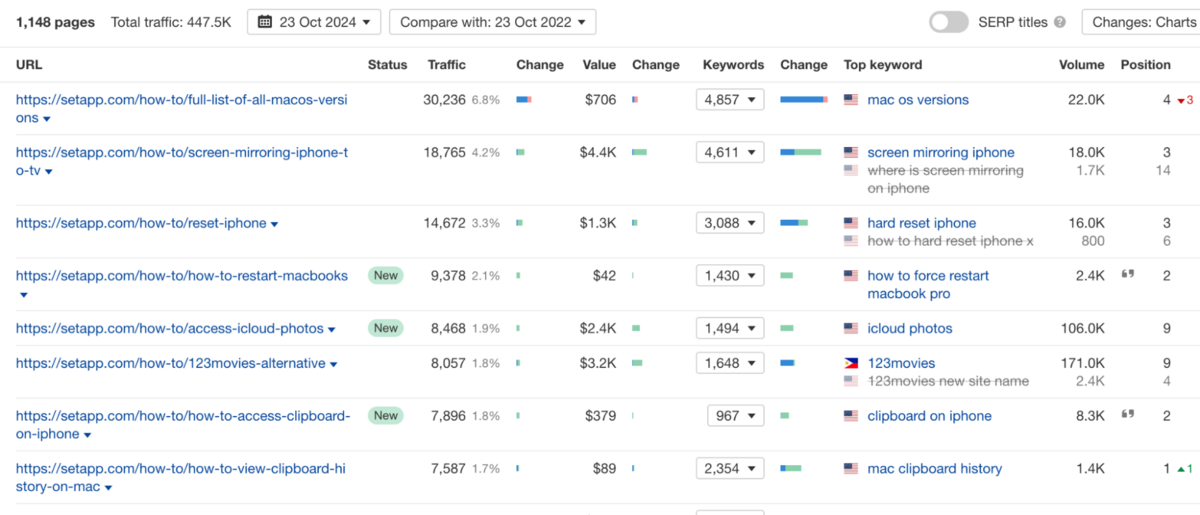Click the US flag beside hard reset iphone

coord(851,223)
